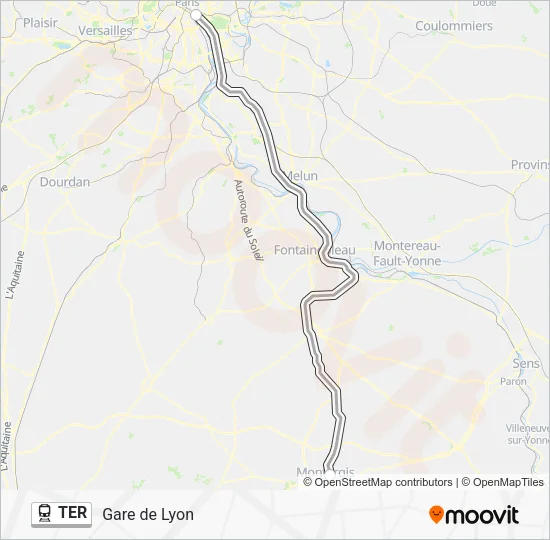This screenshot has width=550, height=540.
Task: Open the OpenMapTiles attribution link
Action: pyautogui.click(x=503, y=482)
